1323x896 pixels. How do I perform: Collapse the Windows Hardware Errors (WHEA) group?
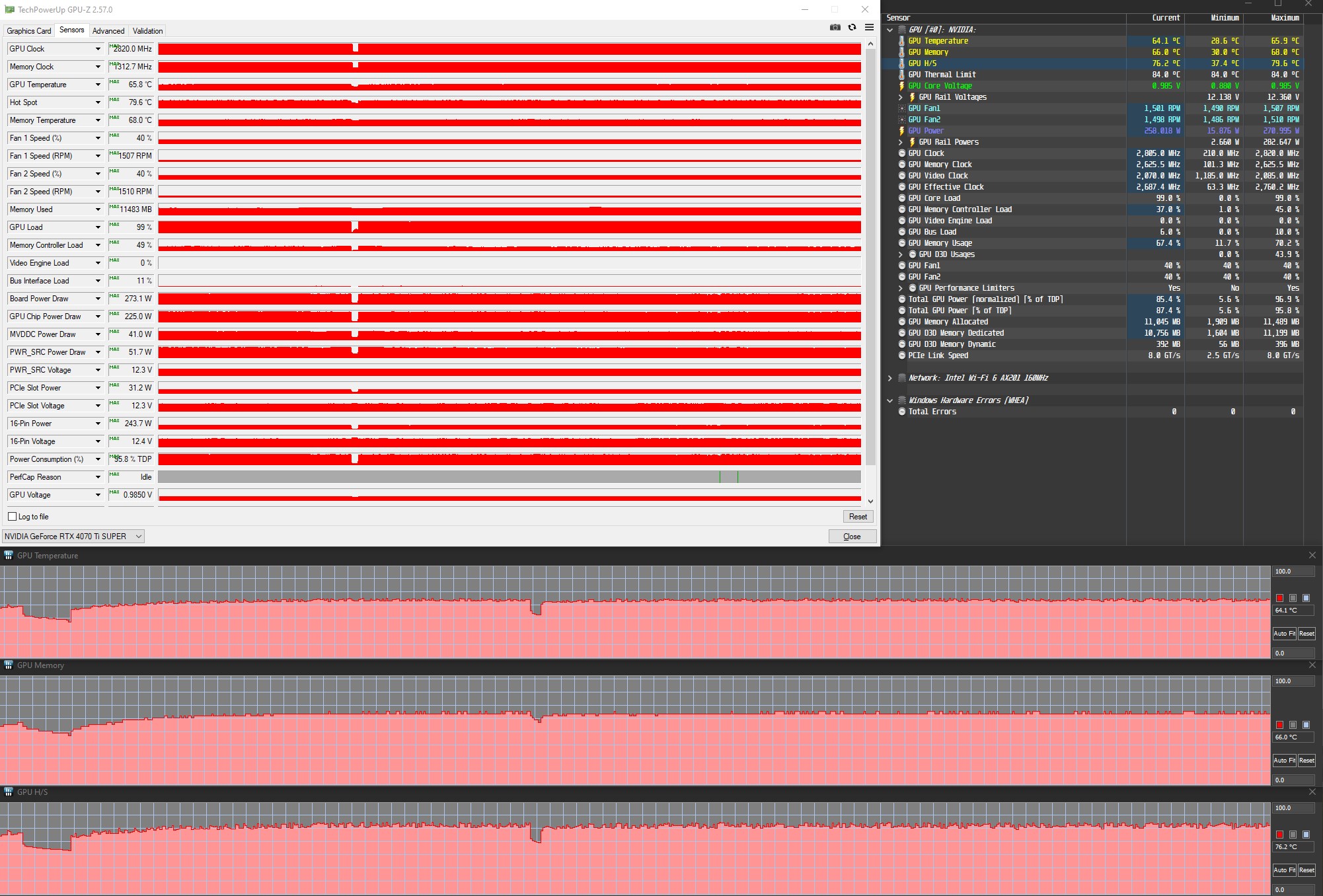coord(889,400)
